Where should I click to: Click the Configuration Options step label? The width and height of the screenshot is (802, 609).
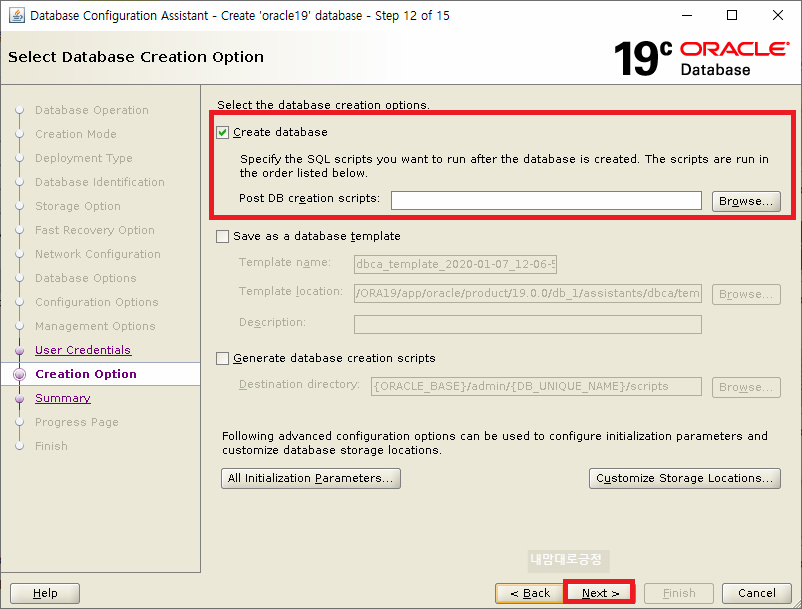[97, 303]
